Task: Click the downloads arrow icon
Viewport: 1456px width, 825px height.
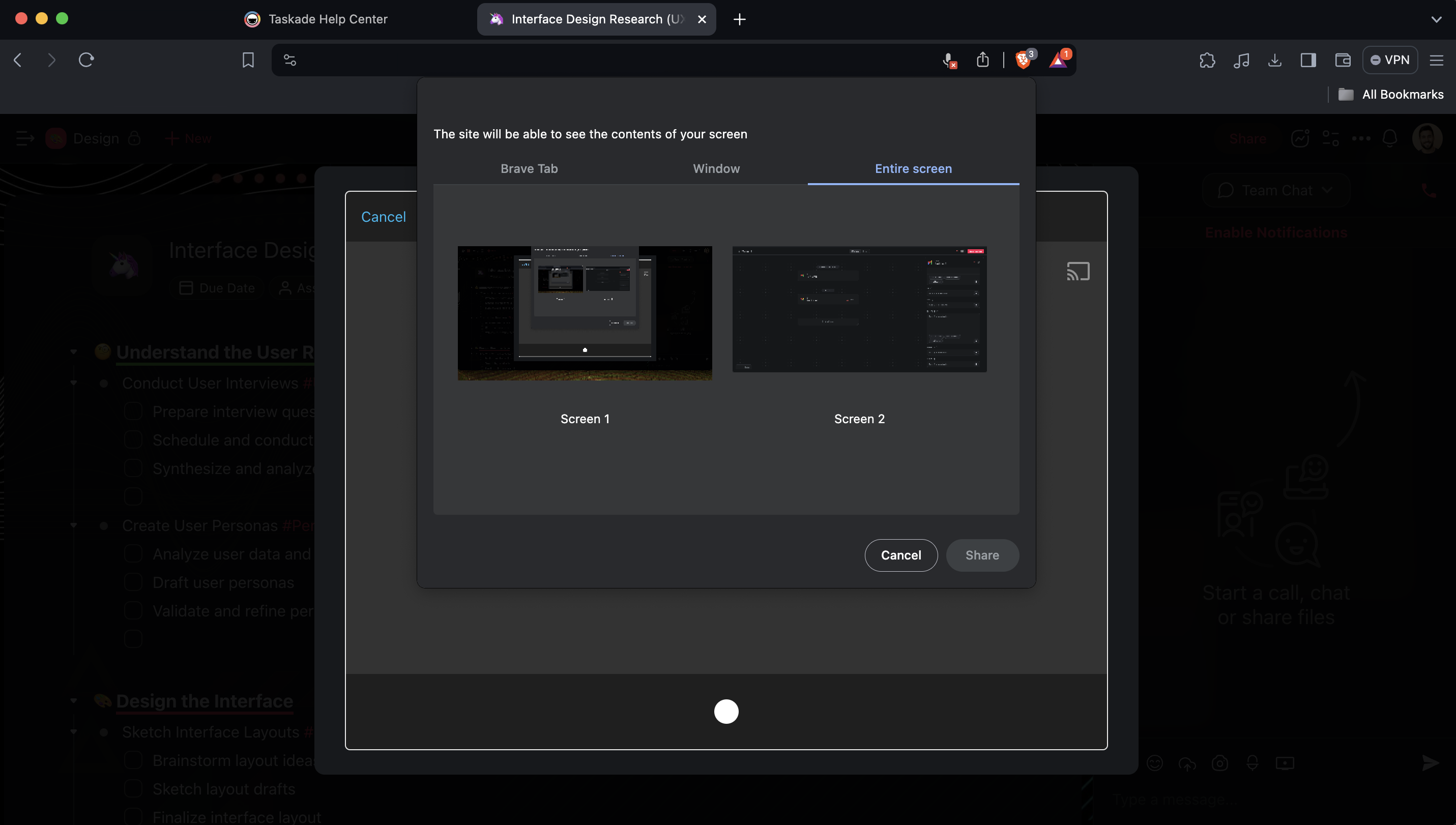Action: (x=1275, y=60)
